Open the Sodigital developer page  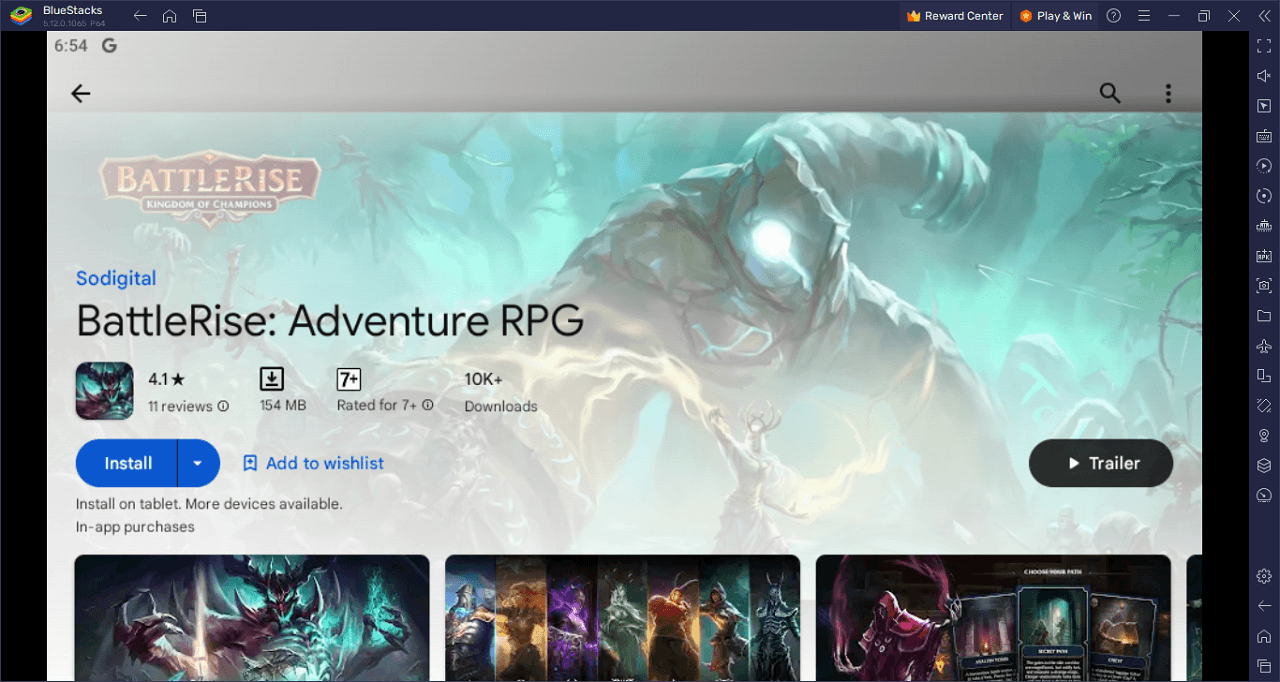pyautogui.click(x=116, y=278)
